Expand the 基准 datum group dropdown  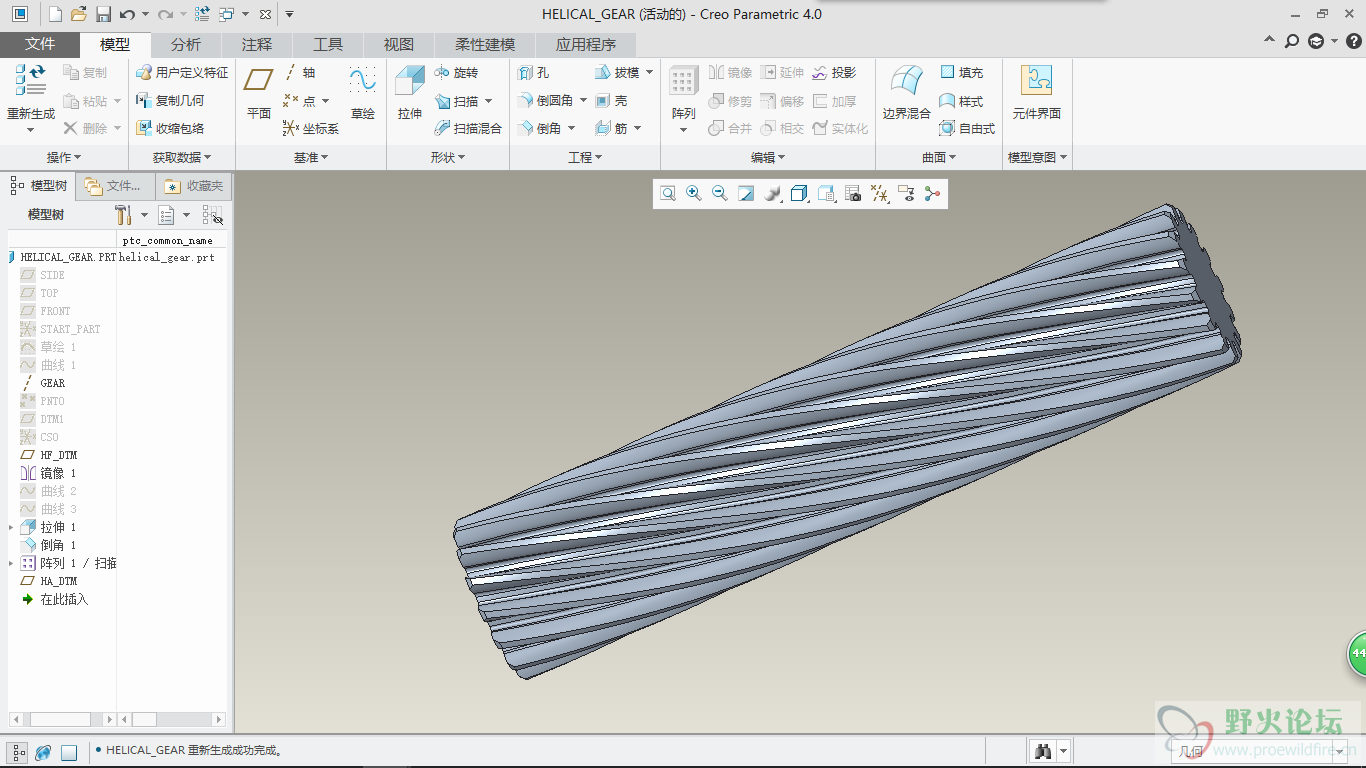pyautogui.click(x=311, y=157)
